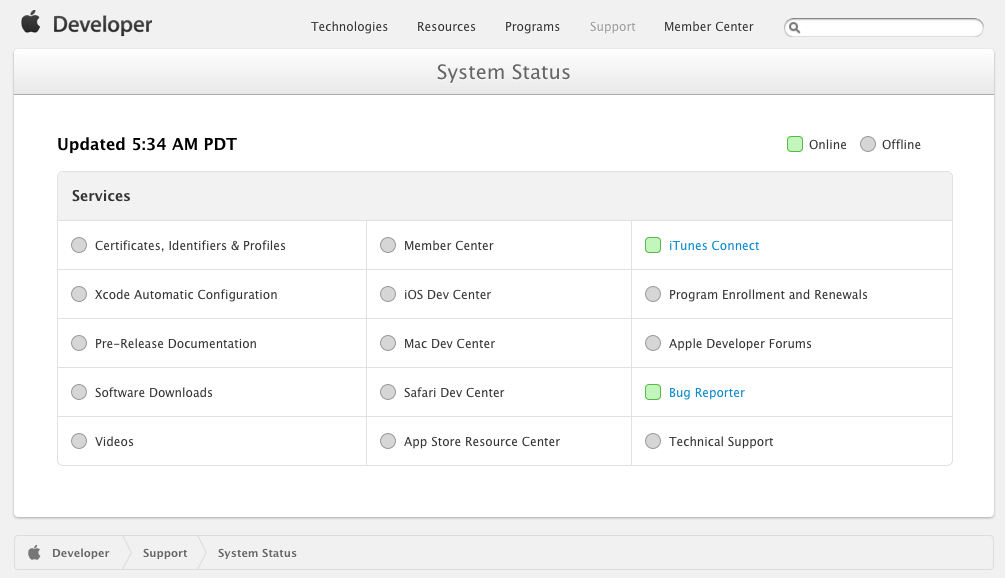The height and width of the screenshot is (578, 1005).
Task: Focus the search input field
Action: (x=884, y=28)
